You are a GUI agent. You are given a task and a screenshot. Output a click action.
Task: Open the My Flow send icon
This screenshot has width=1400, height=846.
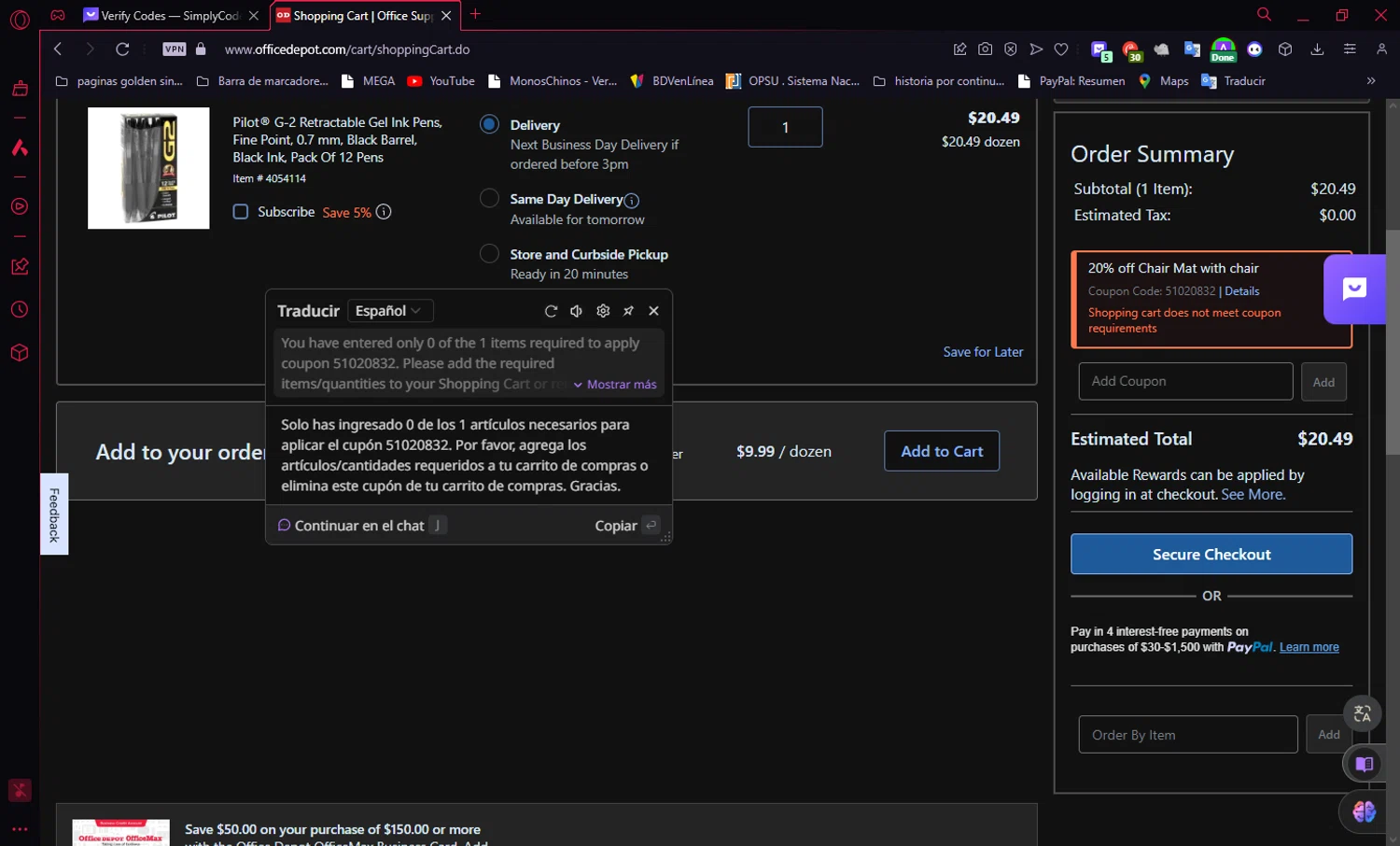[x=1036, y=49]
